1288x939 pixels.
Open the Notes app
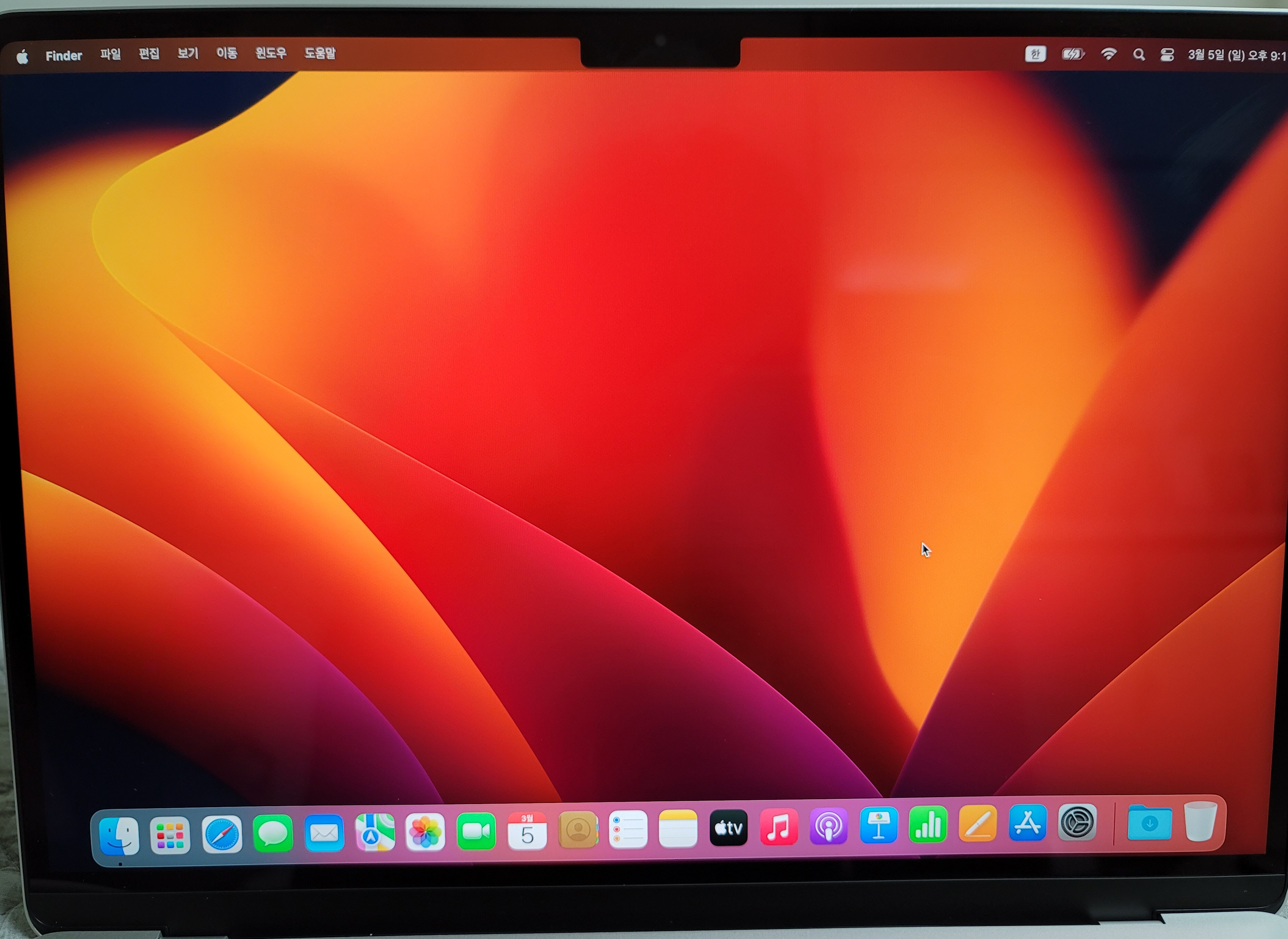[678, 829]
